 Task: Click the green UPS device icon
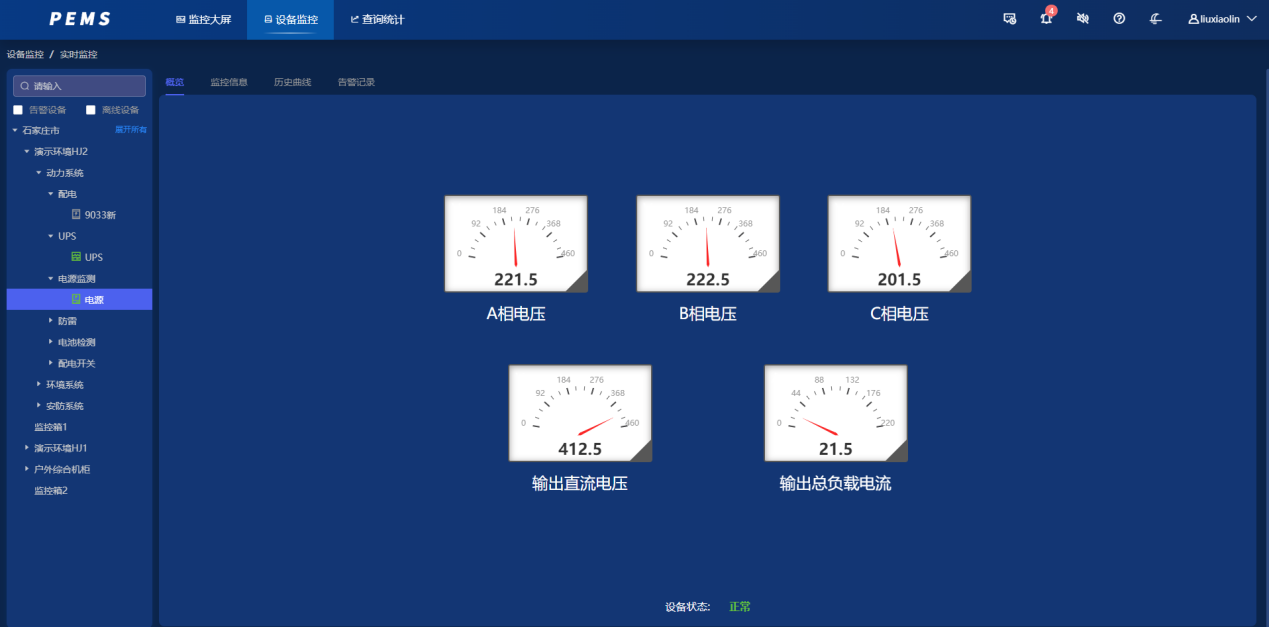[76, 257]
